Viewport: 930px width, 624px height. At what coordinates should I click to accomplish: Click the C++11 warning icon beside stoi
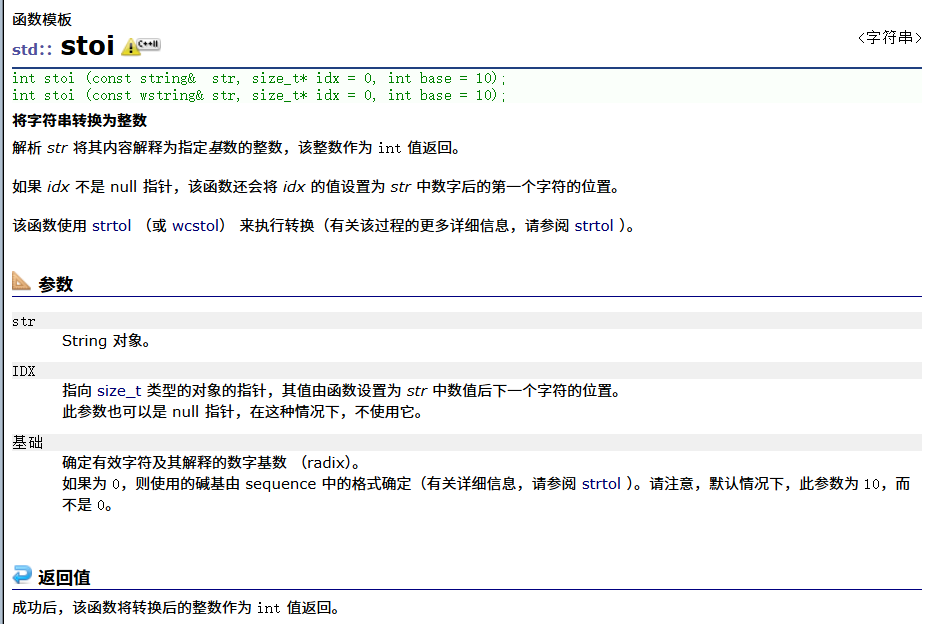141,46
